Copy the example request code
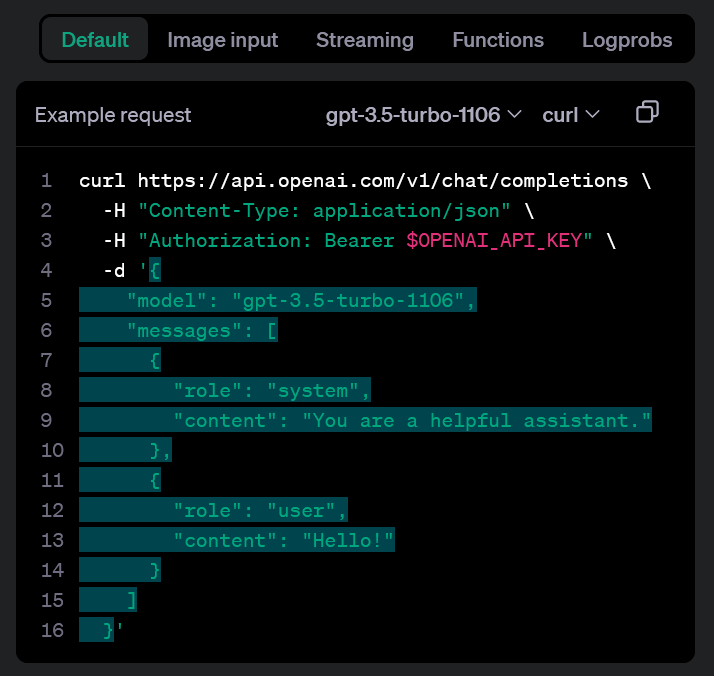Image resolution: width=714 pixels, height=676 pixels. click(647, 112)
